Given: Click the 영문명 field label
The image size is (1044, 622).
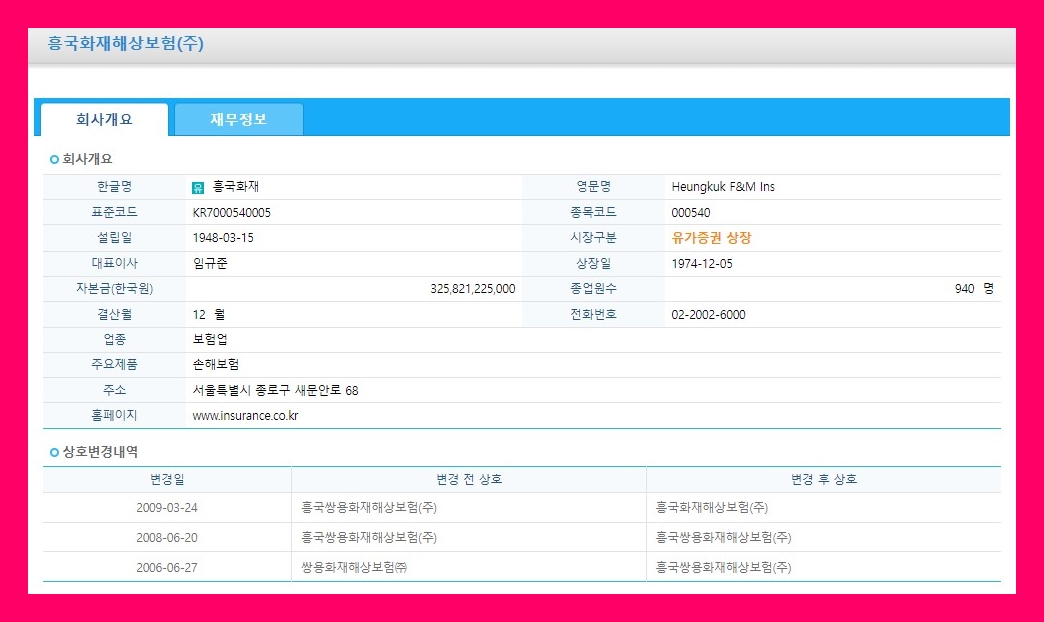Looking at the screenshot, I should pyautogui.click(x=593, y=187).
